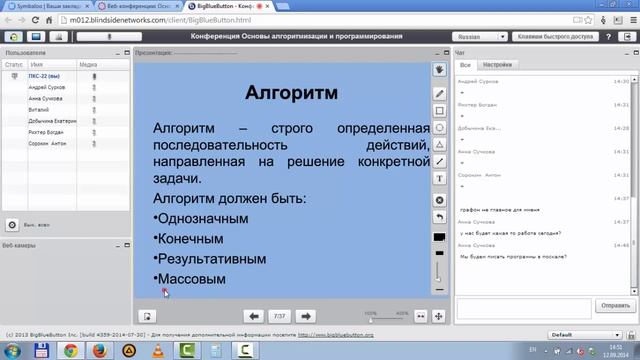Open Chrome from the taskbar
640x360 pixels.
[x=70, y=351]
